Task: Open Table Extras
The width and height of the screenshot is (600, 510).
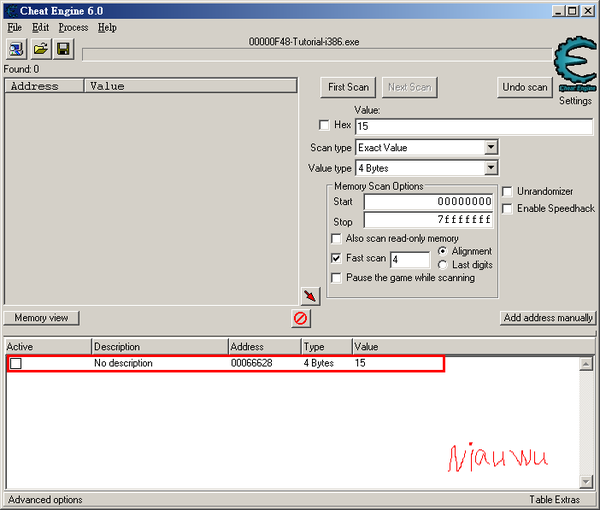Action: (554, 500)
